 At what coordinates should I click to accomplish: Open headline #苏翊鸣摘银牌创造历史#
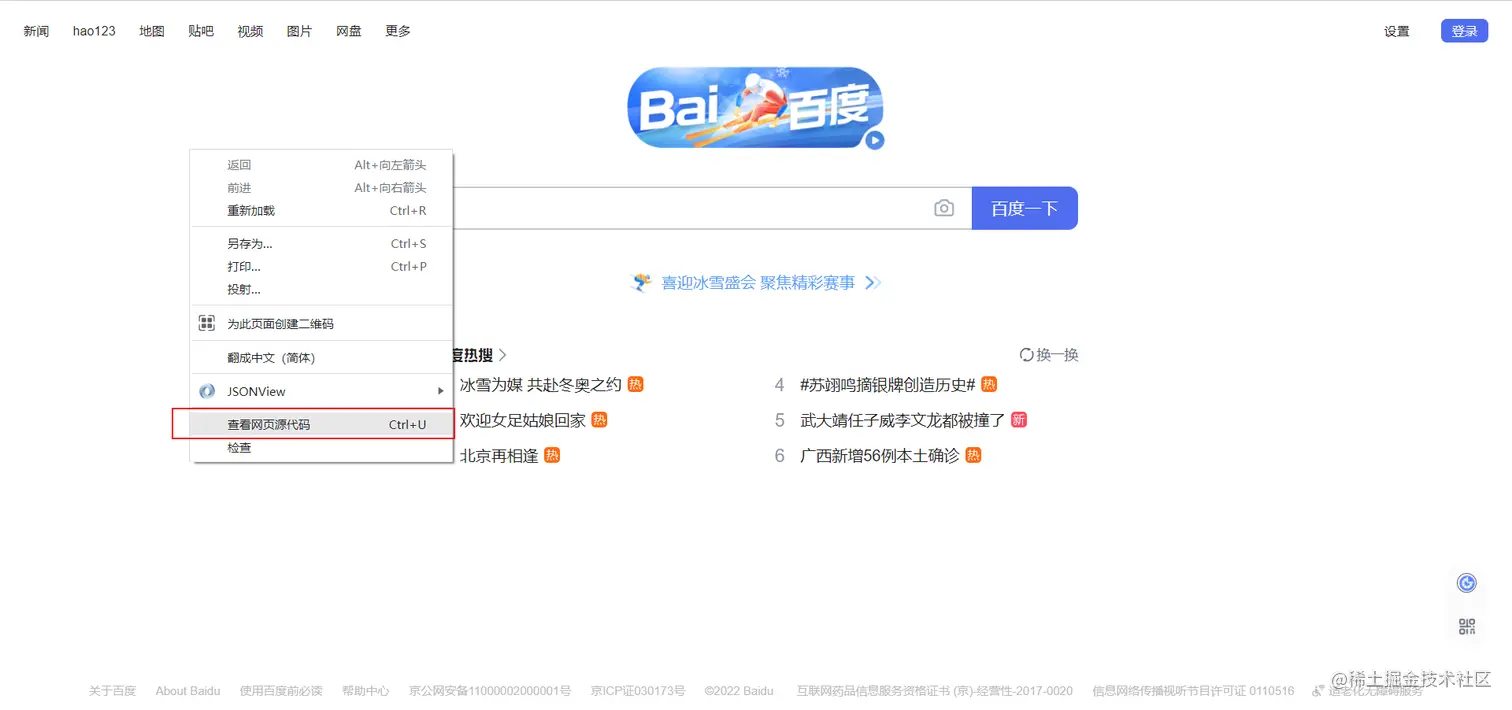[x=887, y=385]
